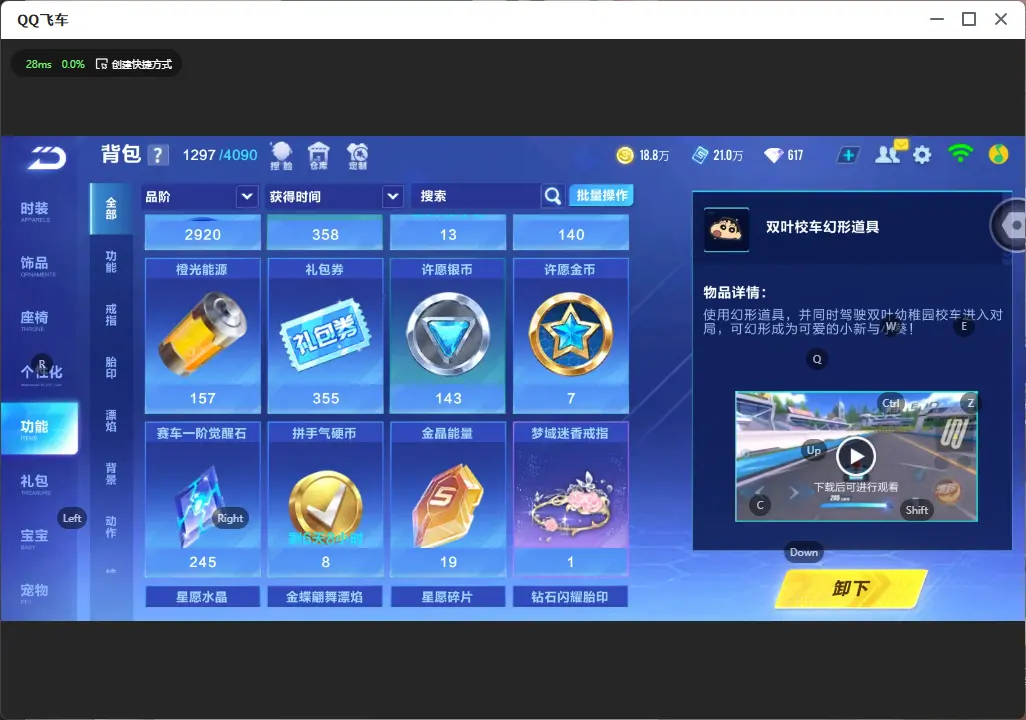Image resolution: width=1026 pixels, height=720 pixels.
Task: Maximize the QQ飞车 window
Action: [x=969, y=19]
